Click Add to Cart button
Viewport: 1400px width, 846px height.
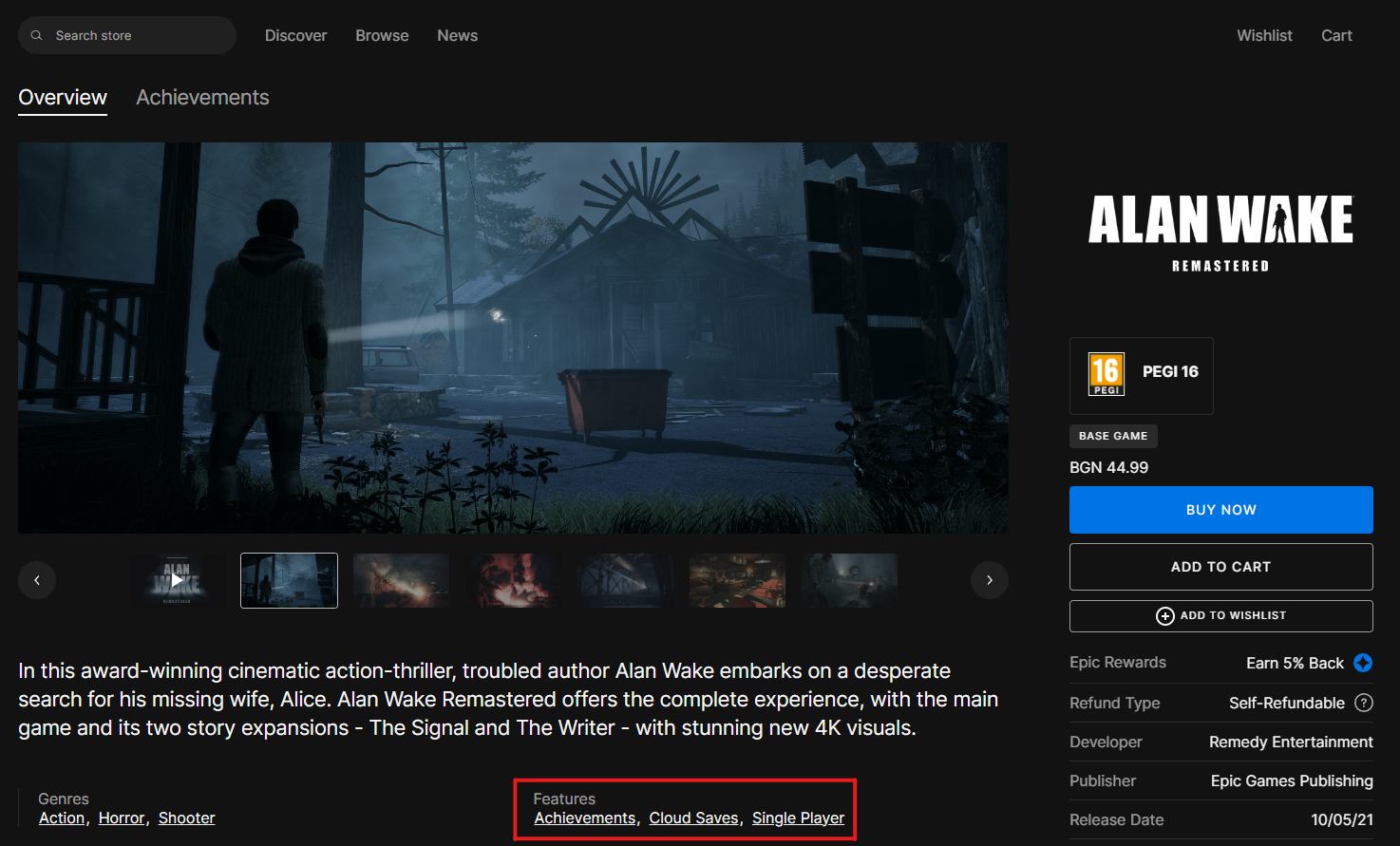coord(1220,567)
